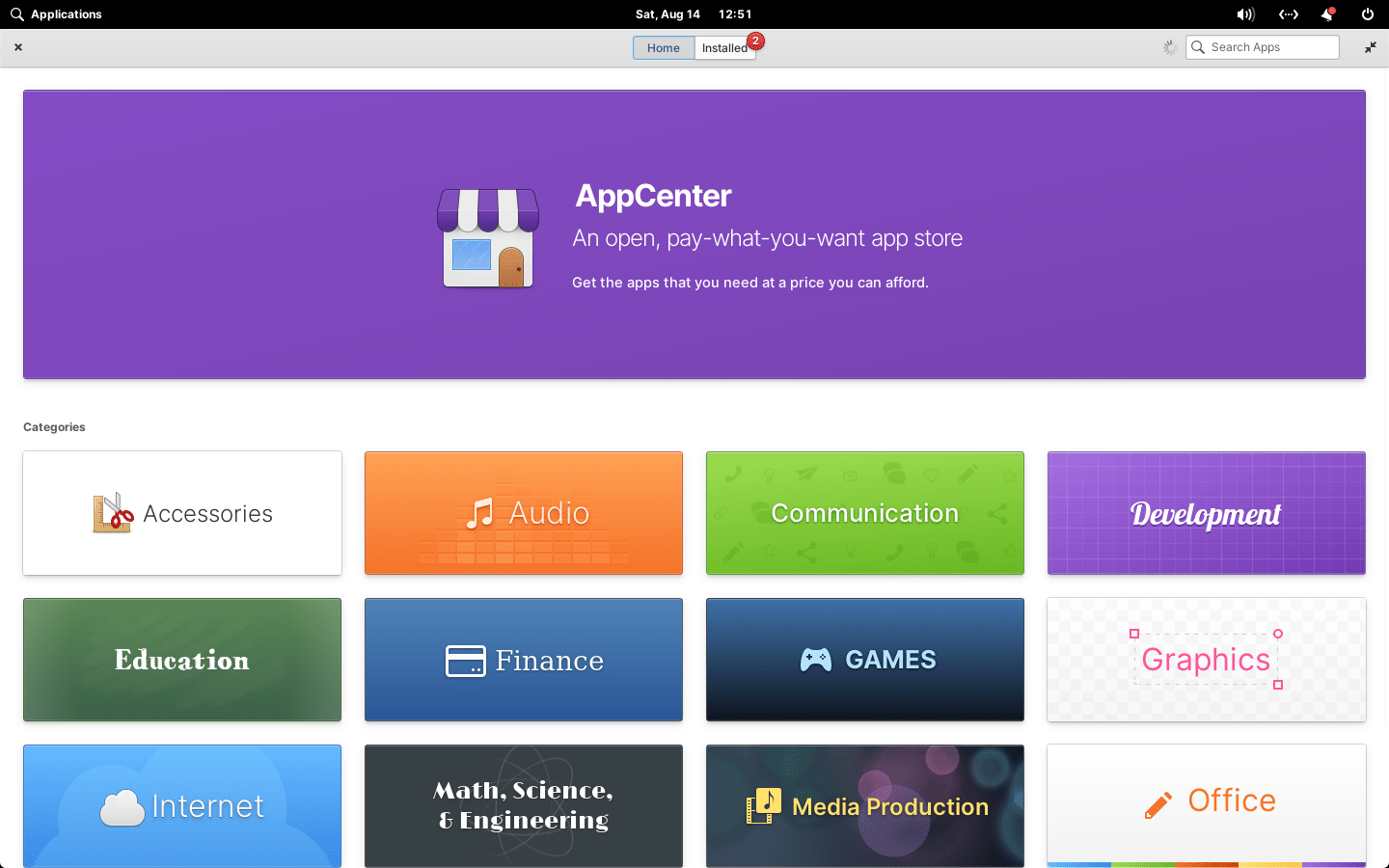The height and width of the screenshot is (868, 1389).
Task: Open Math, Science, & Engineering category
Action: 524,806
